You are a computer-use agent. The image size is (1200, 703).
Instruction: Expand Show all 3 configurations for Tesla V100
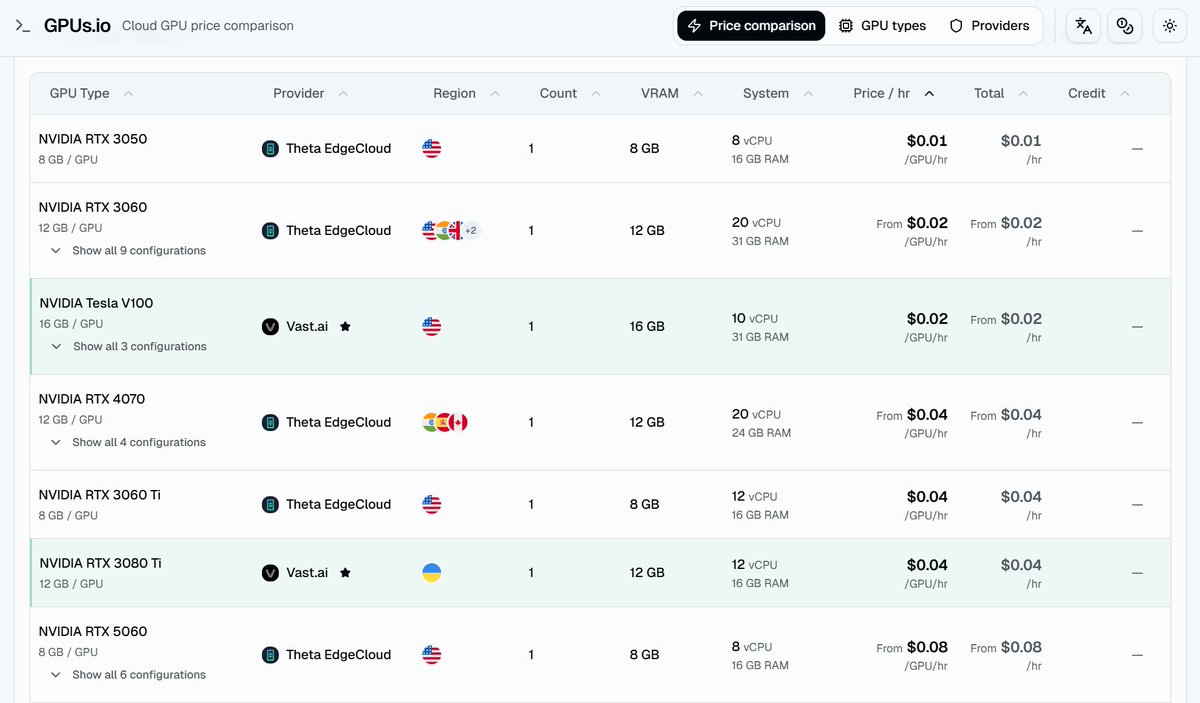130,347
